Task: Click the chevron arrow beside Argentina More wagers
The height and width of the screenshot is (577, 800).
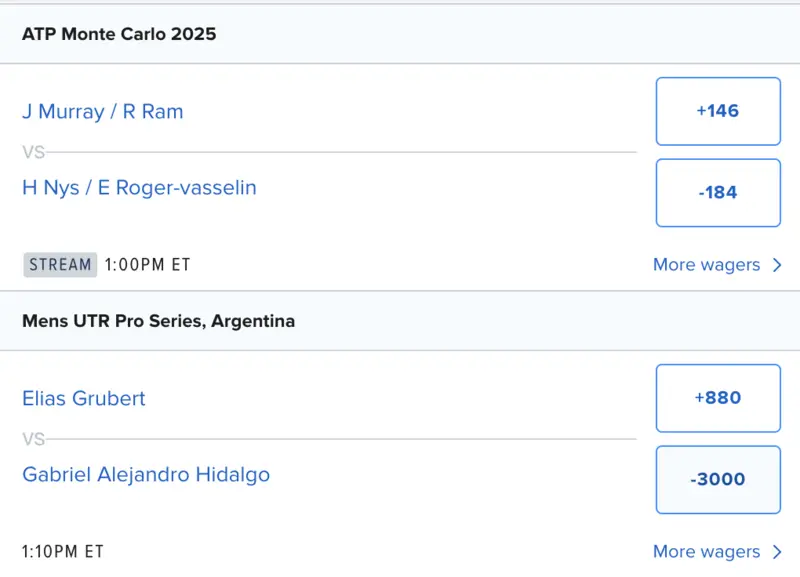Action: tap(778, 551)
